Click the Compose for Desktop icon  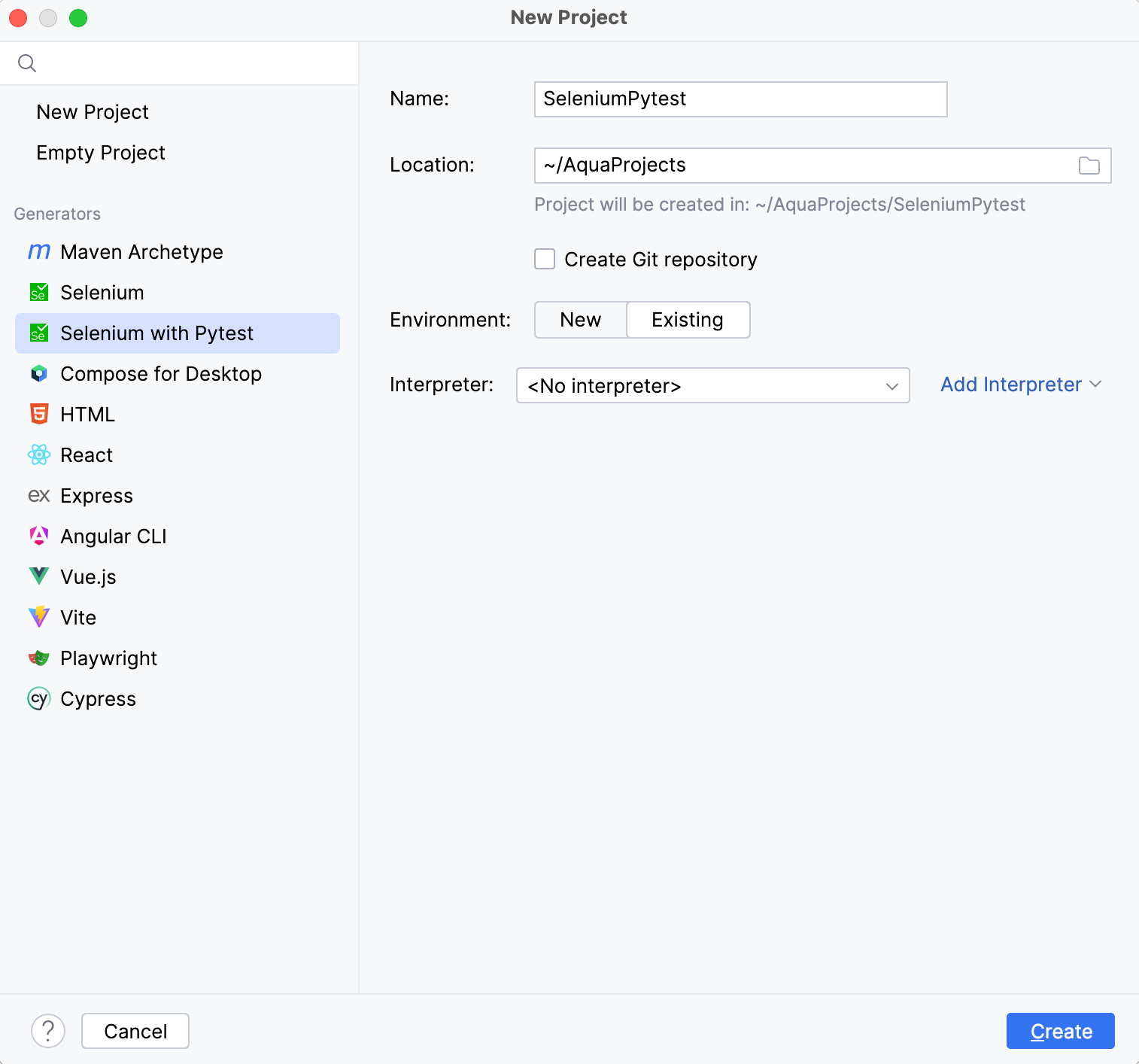[x=39, y=374]
